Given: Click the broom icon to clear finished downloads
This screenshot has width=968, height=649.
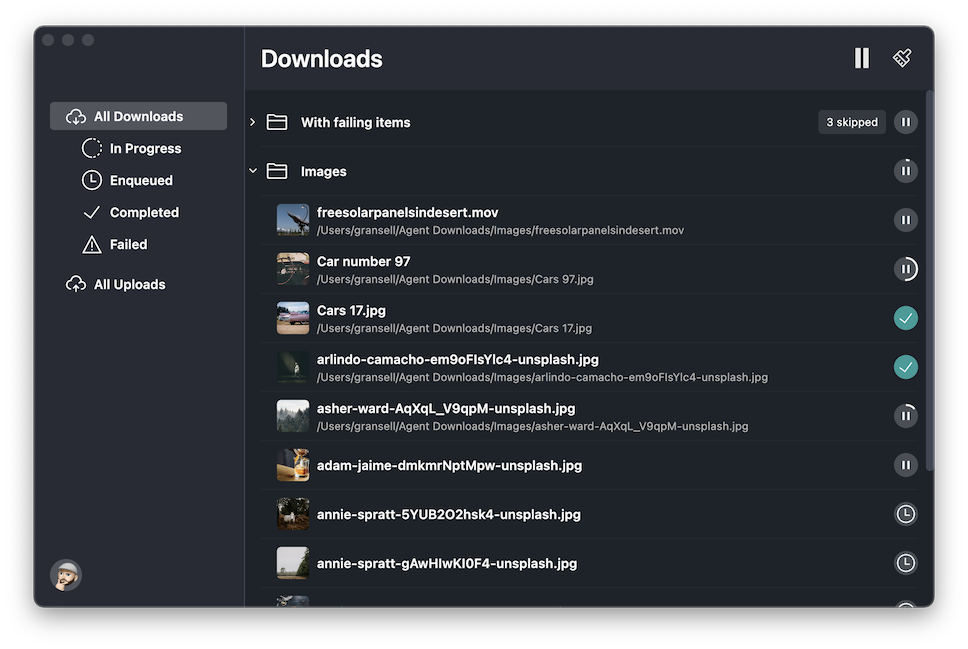Looking at the screenshot, I should coord(901,58).
